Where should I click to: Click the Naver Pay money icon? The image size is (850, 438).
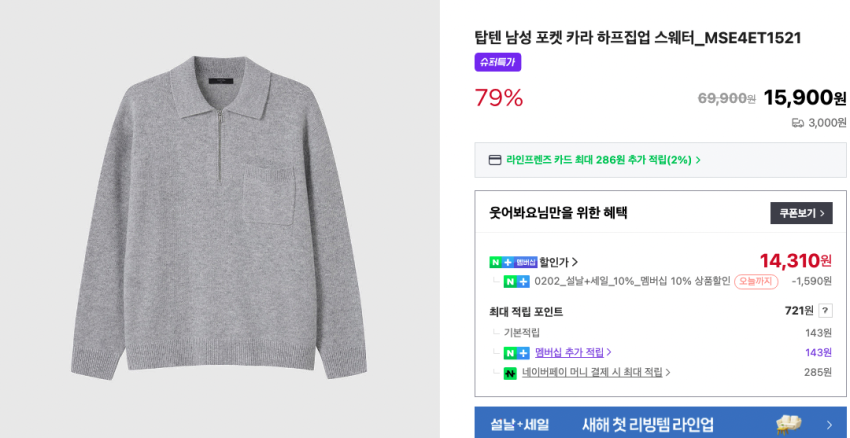510,373
